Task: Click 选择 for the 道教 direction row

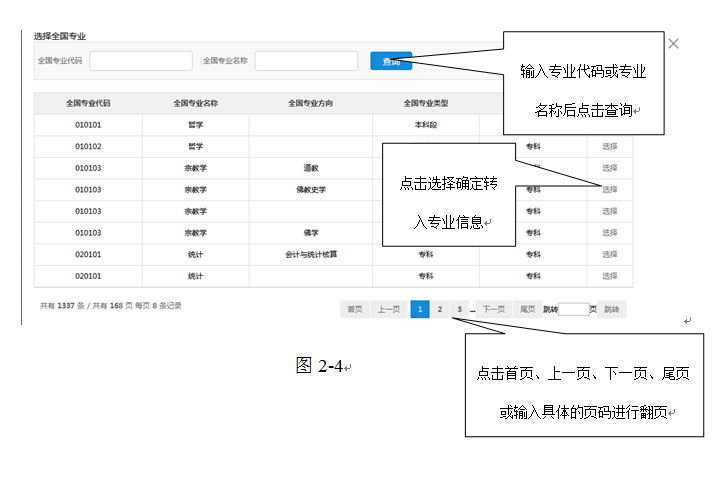Action: coord(609,168)
